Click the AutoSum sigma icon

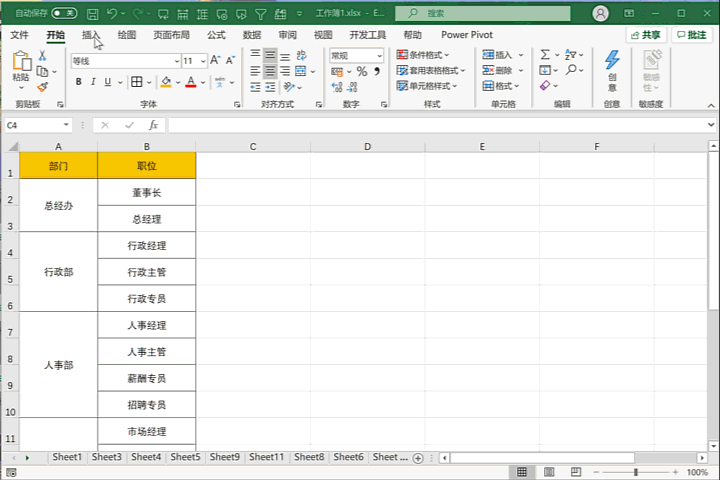pos(545,55)
